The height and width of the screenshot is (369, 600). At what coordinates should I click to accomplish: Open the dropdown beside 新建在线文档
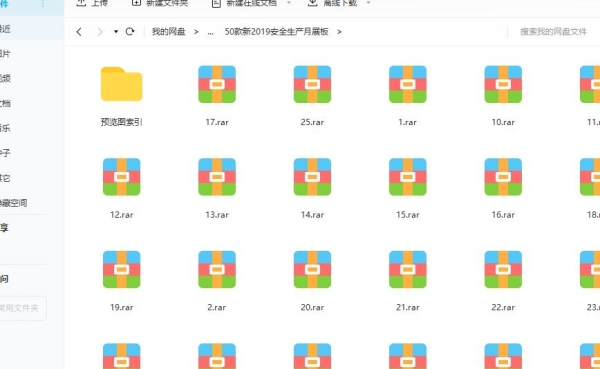(x=289, y=3)
